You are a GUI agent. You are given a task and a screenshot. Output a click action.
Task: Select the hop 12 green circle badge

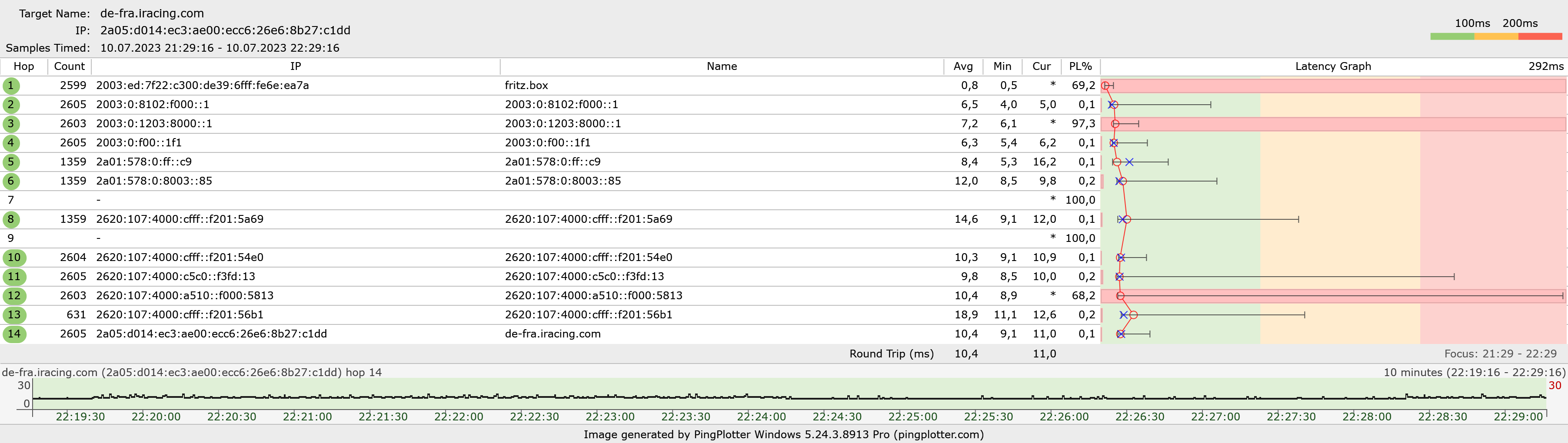tap(14, 296)
